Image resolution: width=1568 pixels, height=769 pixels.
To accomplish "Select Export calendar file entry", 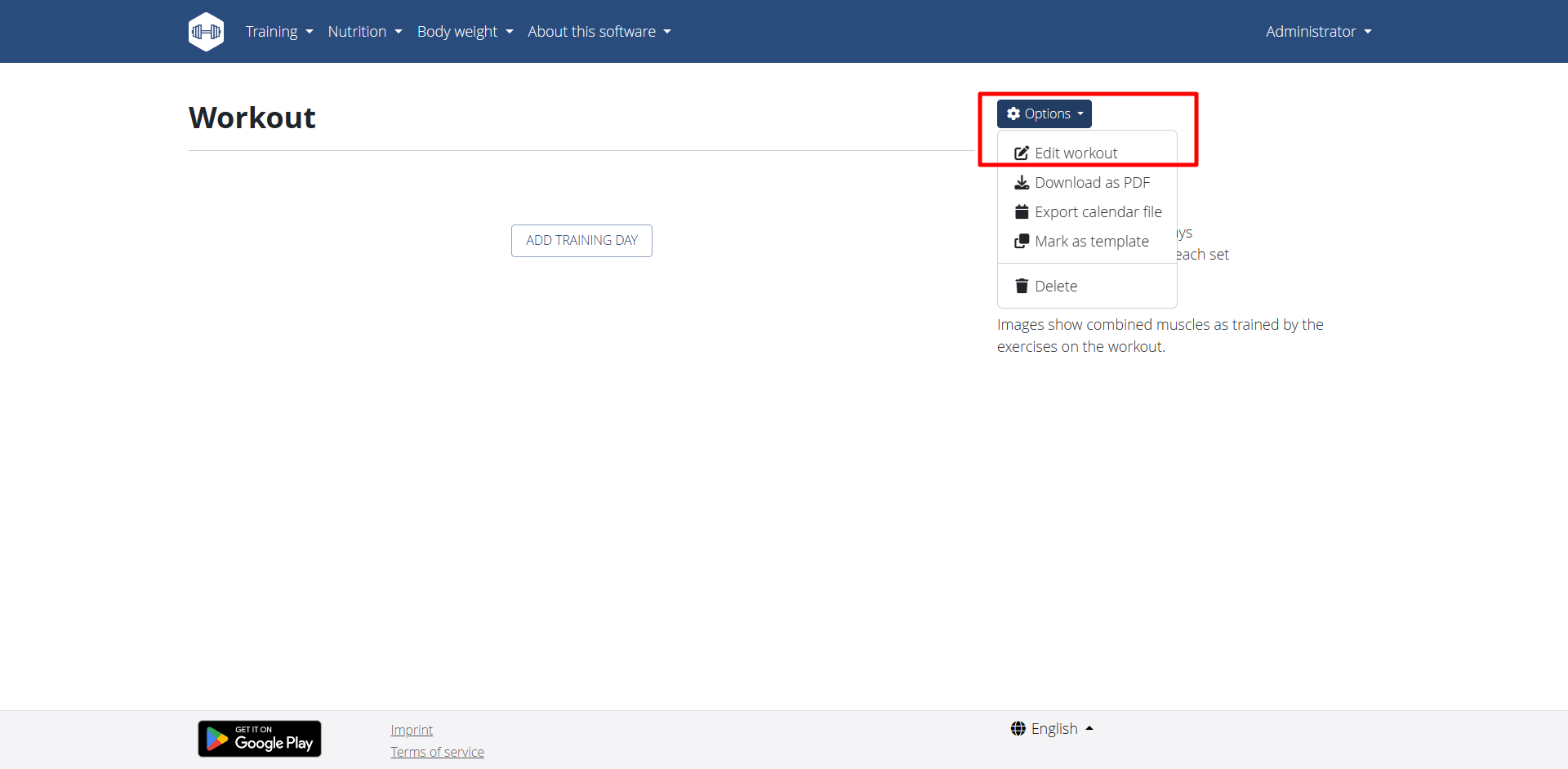I will click(x=1098, y=212).
